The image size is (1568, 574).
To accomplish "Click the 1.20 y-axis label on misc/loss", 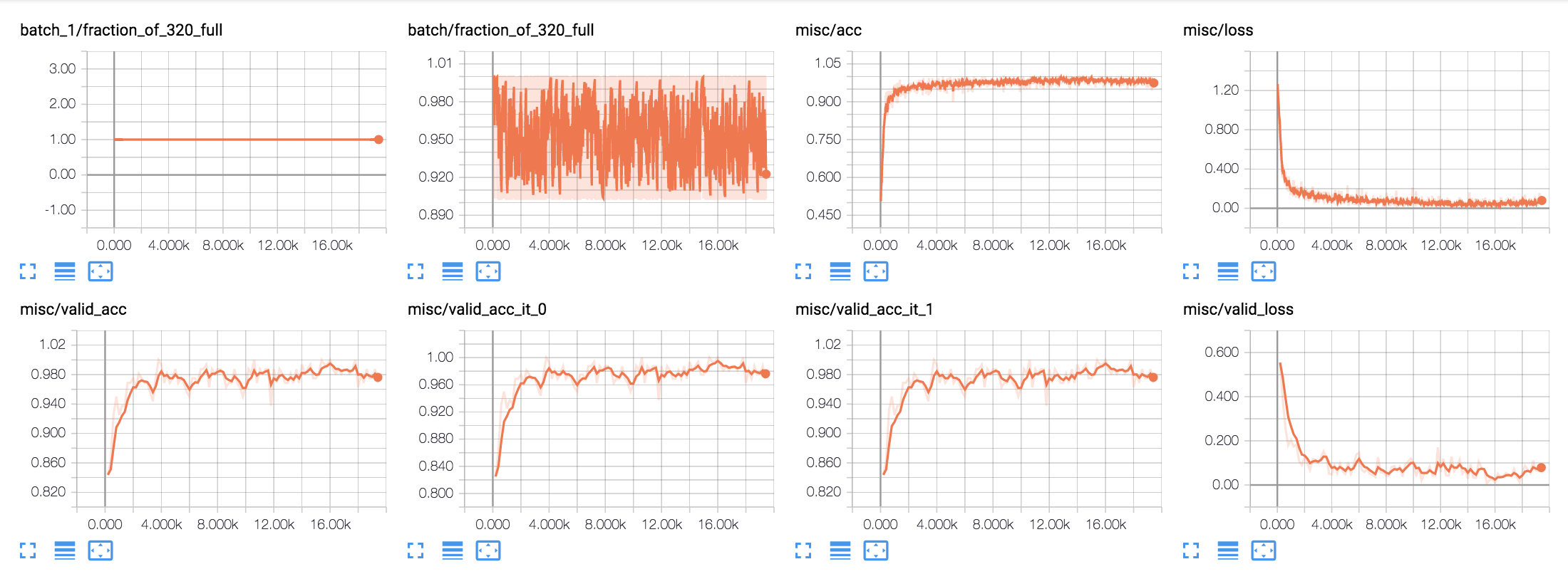I will click(1225, 90).
